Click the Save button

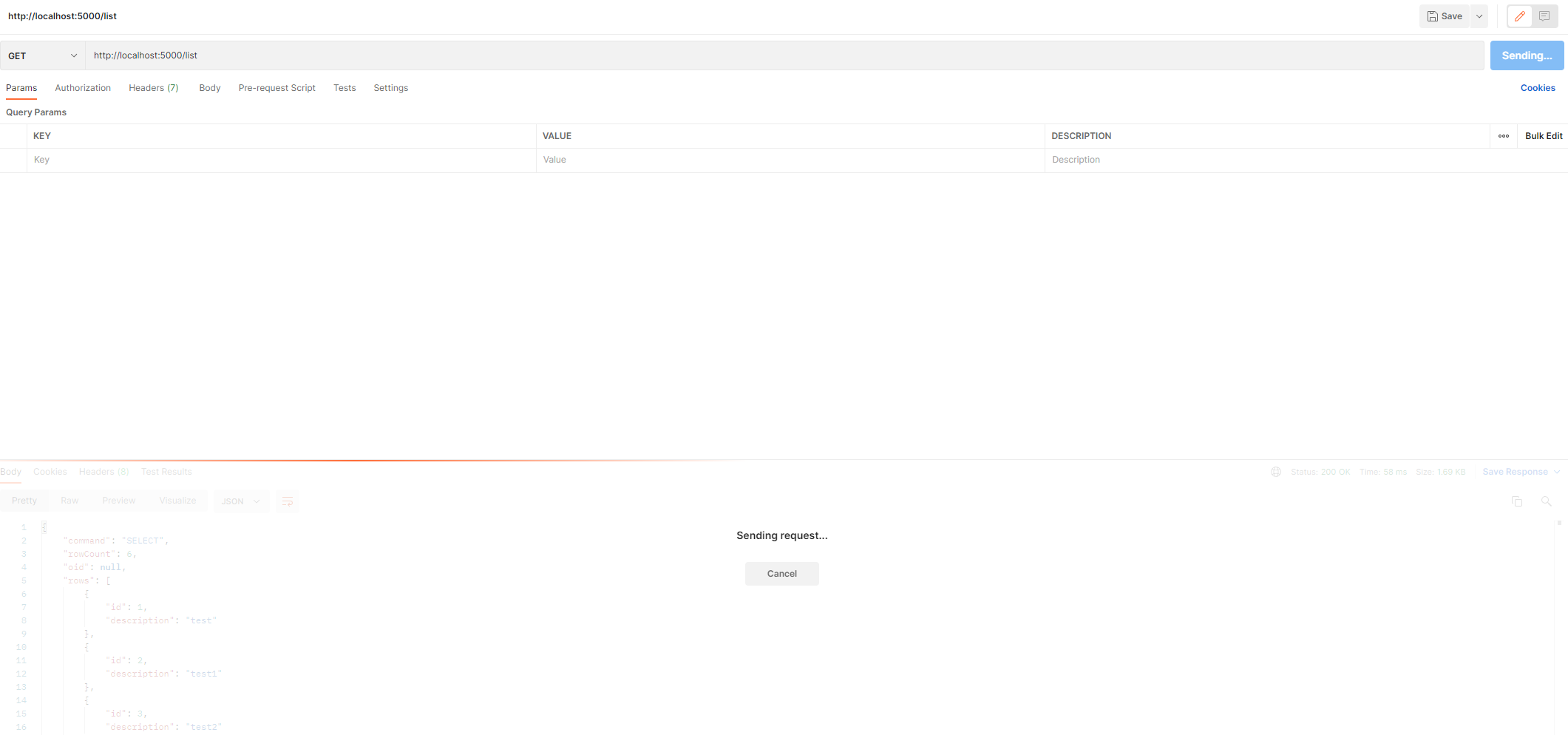pos(1445,16)
